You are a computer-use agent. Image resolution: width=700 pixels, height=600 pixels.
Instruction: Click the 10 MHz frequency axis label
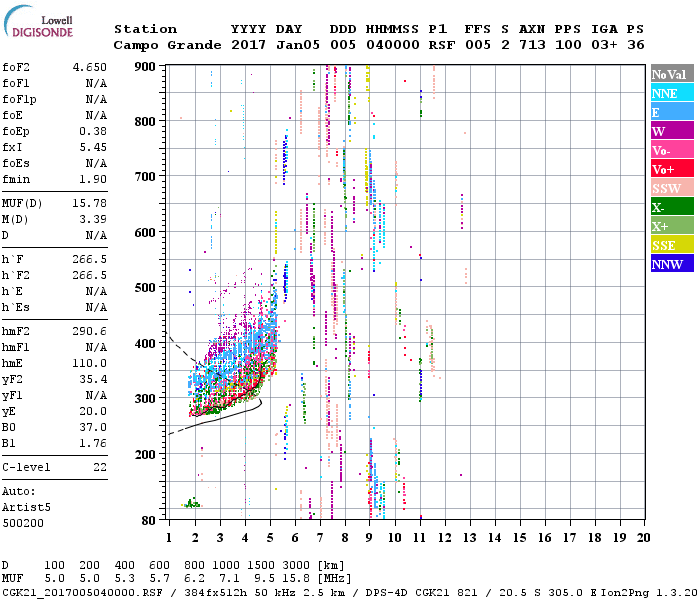click(395, 538)
